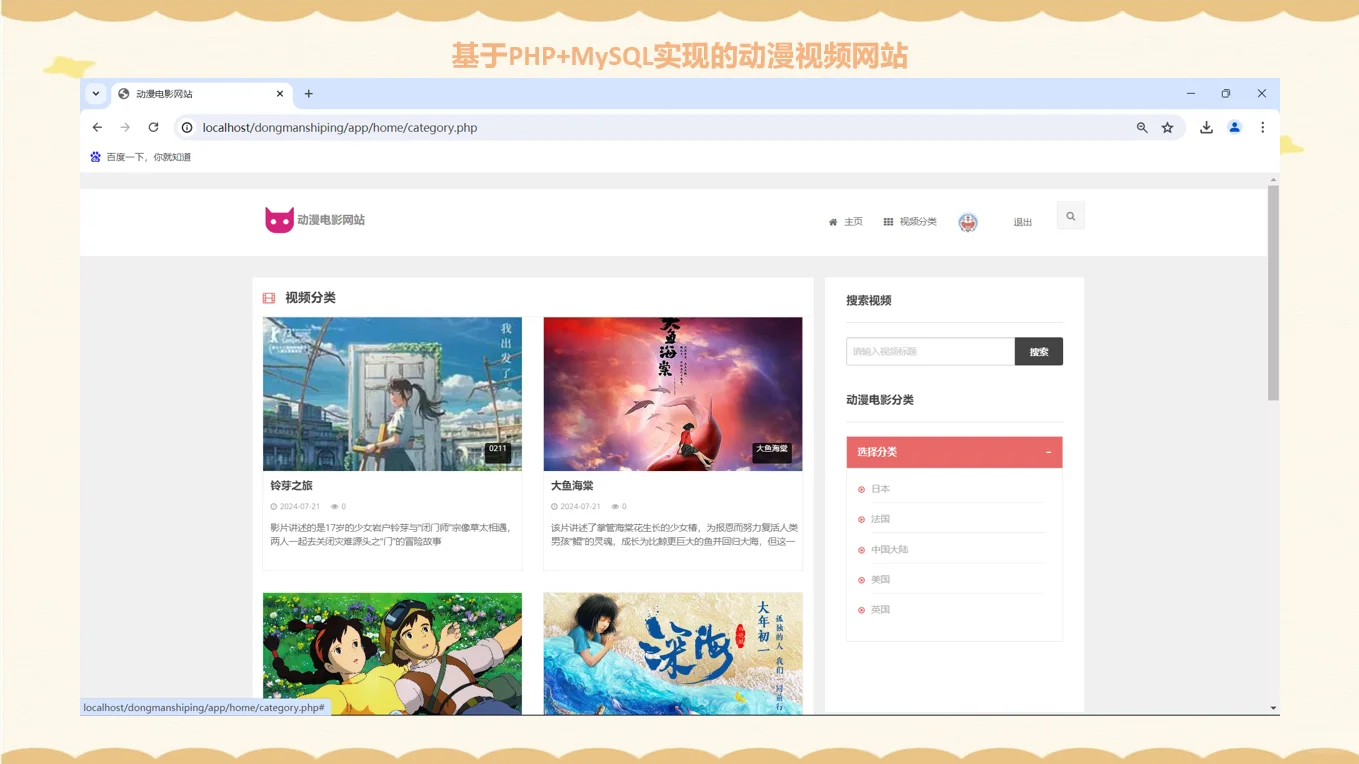The width and height of the screenshot is (1359, 764).
Task: Select the home icon beside 主页
Action: tap(833, 221)
